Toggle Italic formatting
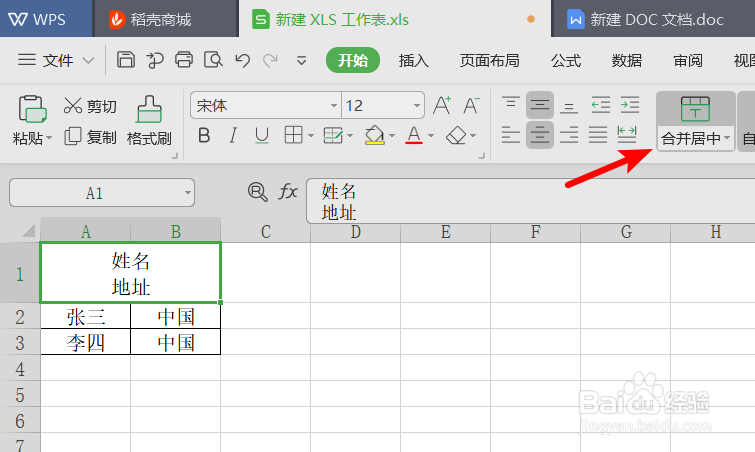 pyautogui.click(x=233, y=136)
